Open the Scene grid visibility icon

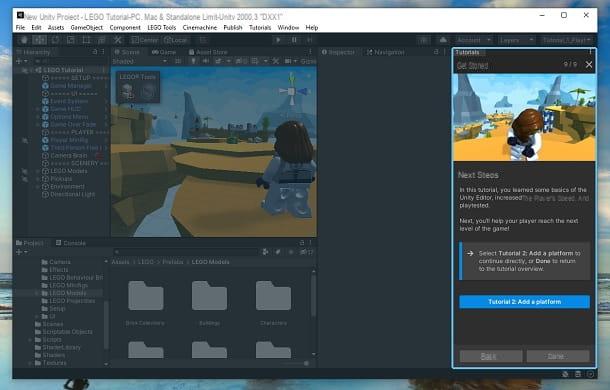pyautogui.click(x=254, y=61)
